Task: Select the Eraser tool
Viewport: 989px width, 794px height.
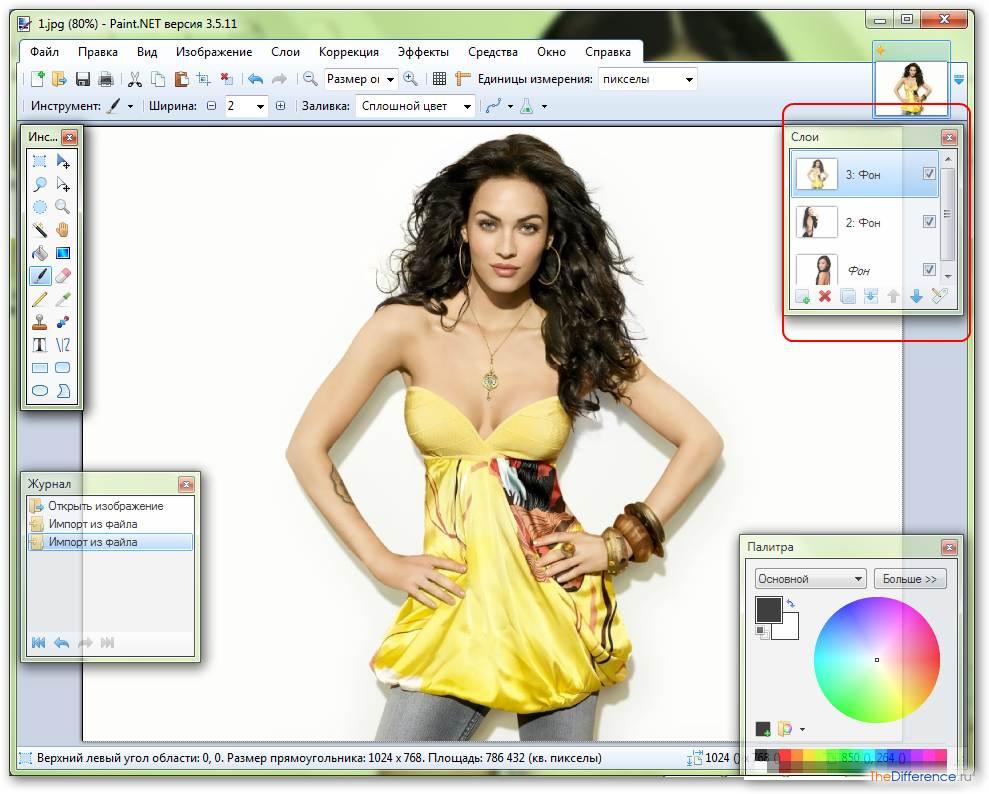Action: pyautogui.click(x=63, y=276)
